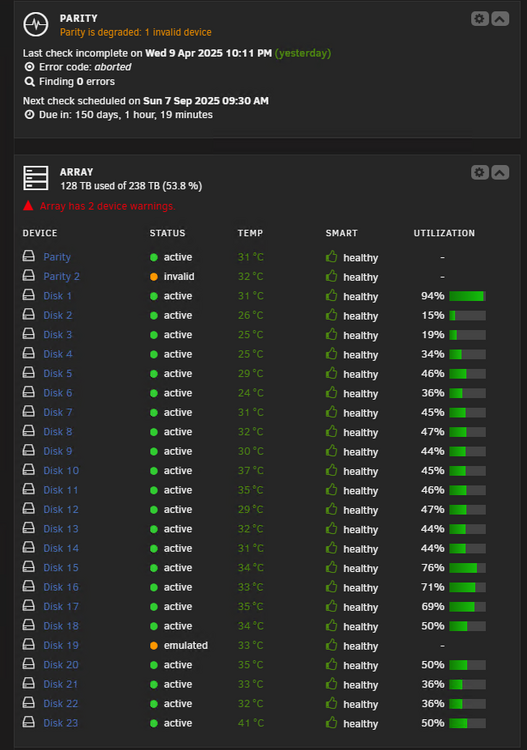The image size is (527, 750).
Task: Collapse the Parity panel with chevron
Action: (x=500, y=19)
